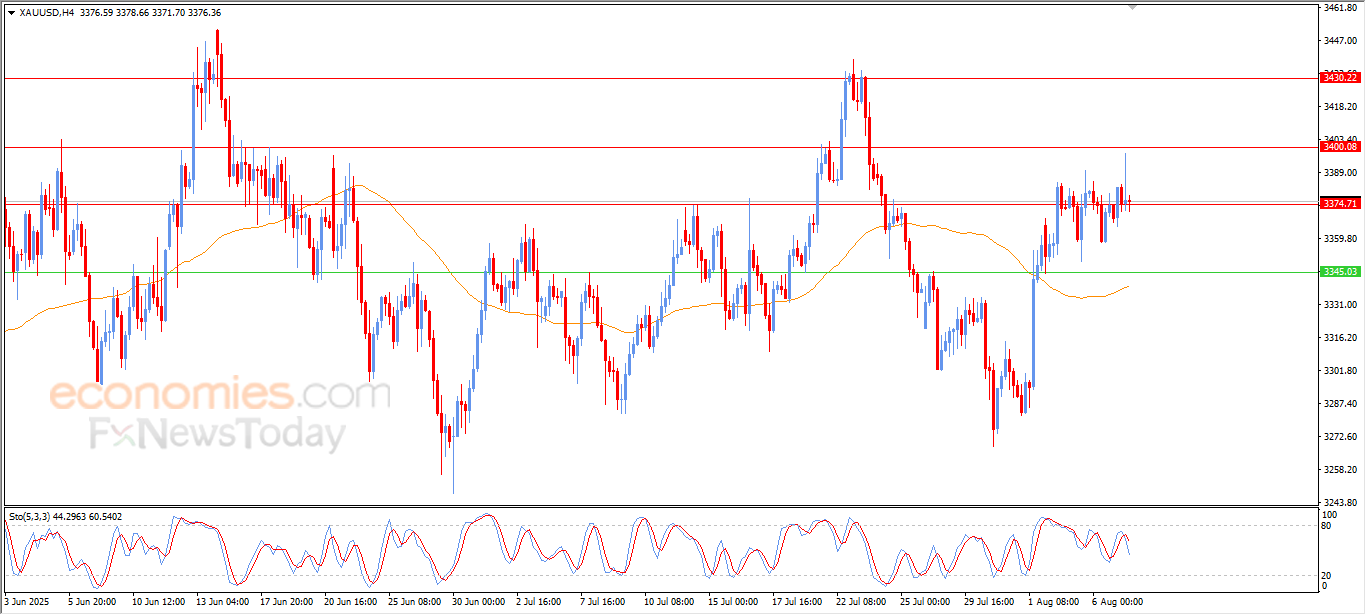Click the 3258.20 price axis label
Viewport: 1366px width, 615px height.
[x=1340, y=469]
